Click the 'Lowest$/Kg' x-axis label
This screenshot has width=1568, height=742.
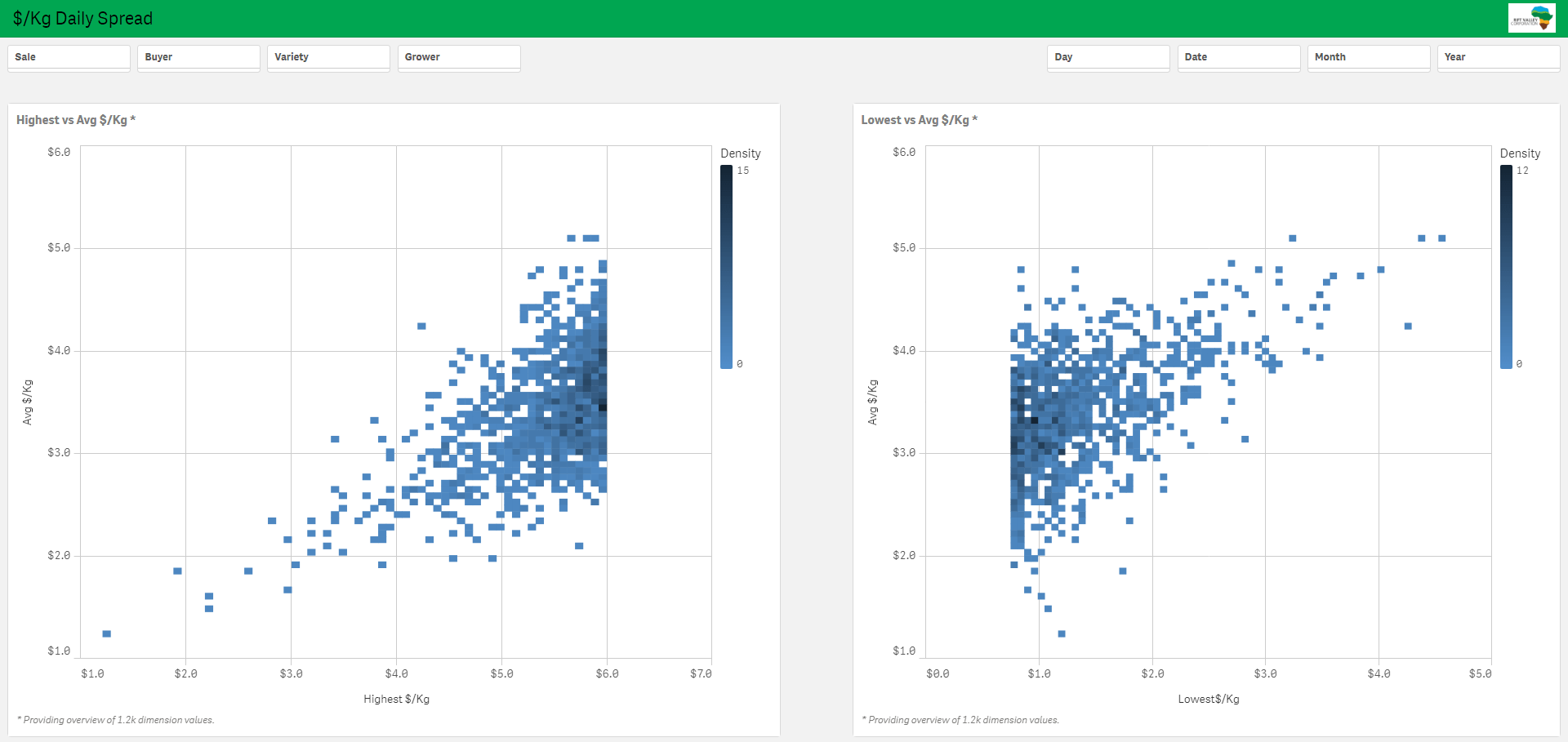[1208, 699]
